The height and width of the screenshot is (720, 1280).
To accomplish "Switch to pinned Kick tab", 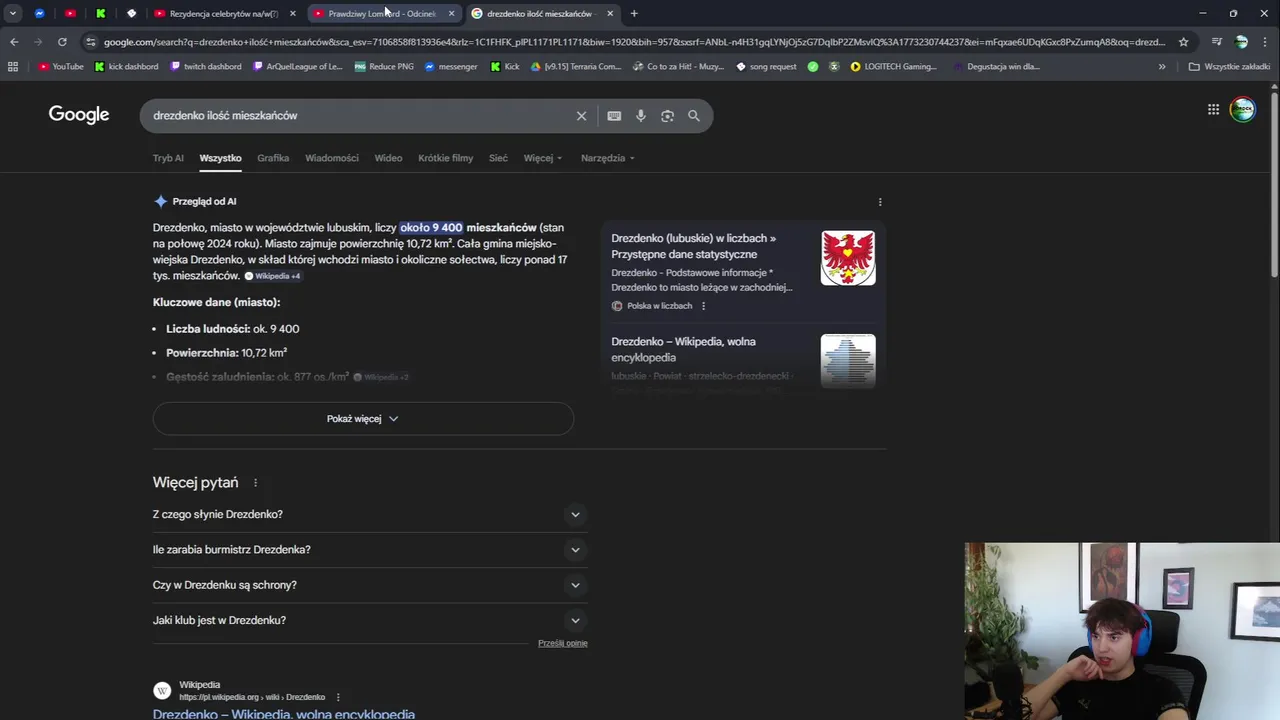I will pos(100,13).
